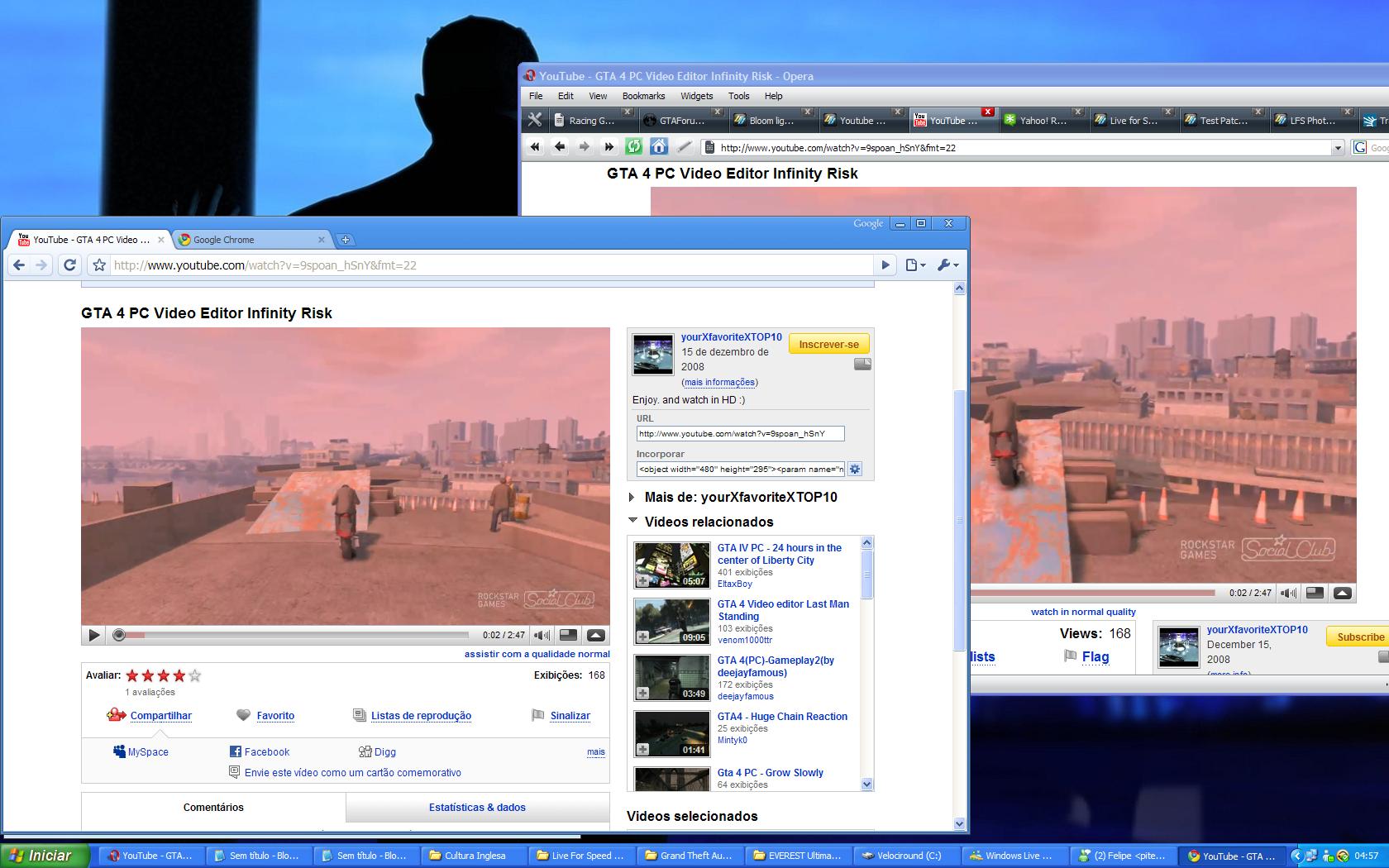
Task: Collapse the 'Vídeos relacionados' section
Action: click(x=632, y=521)
